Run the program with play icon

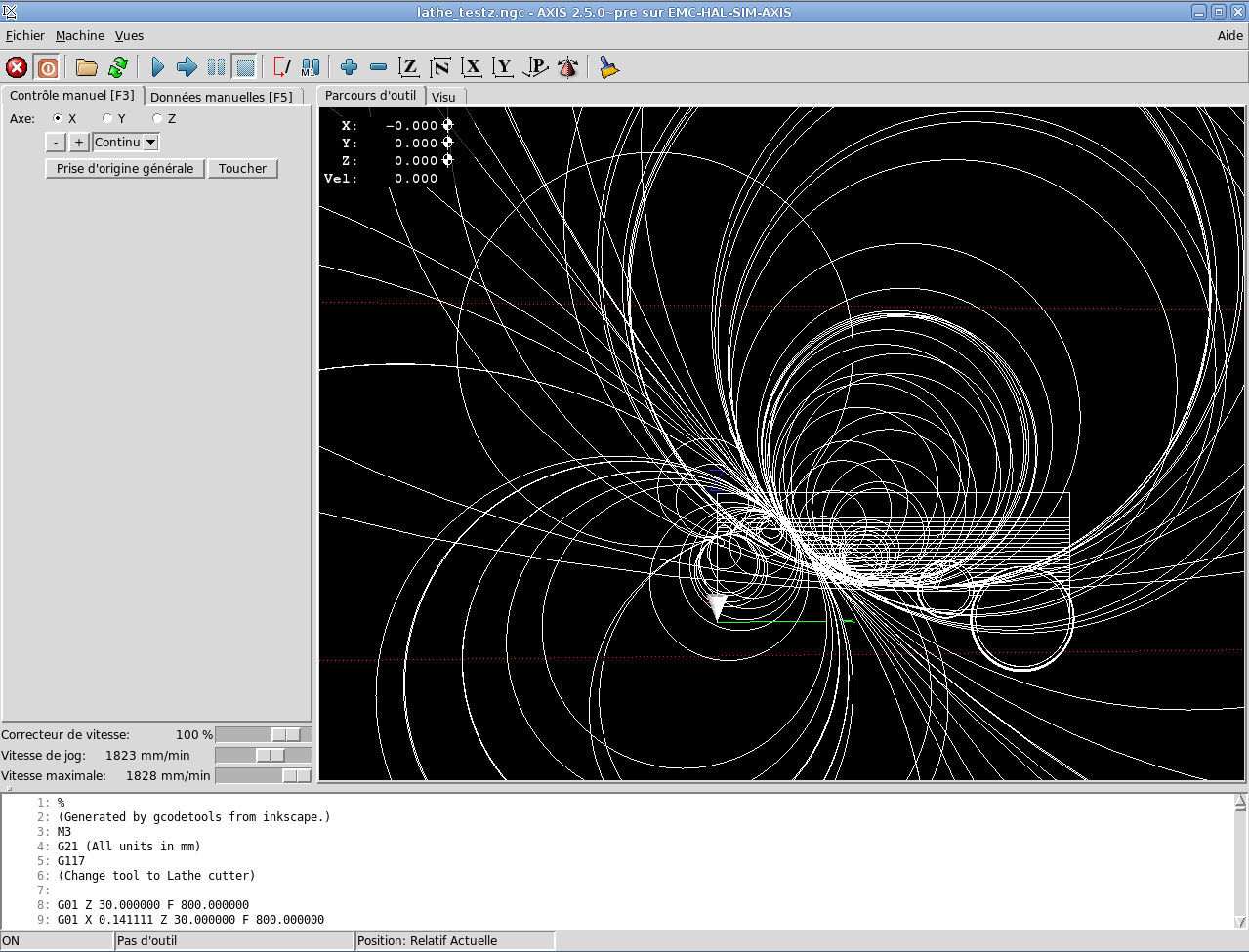(157, 67)
